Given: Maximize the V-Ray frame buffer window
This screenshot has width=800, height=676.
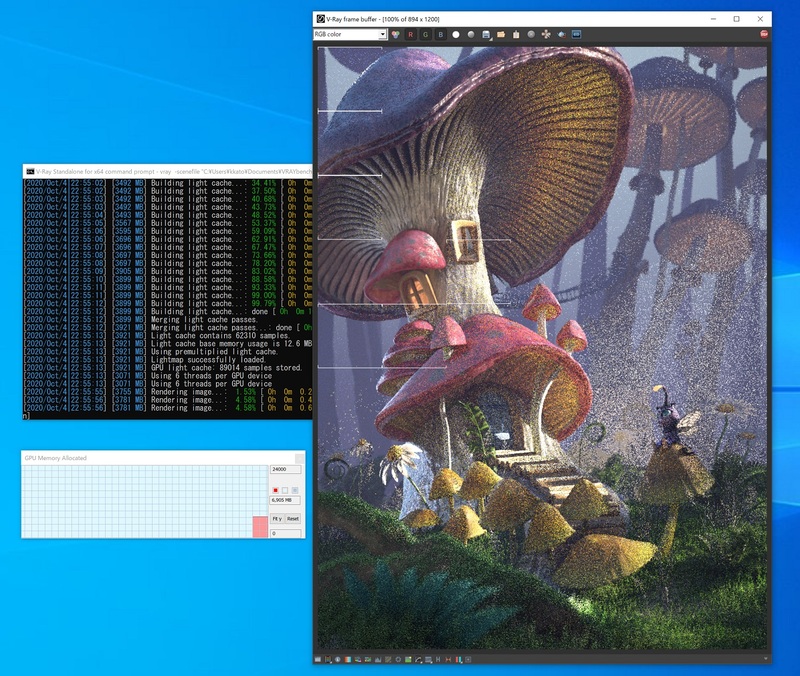Looking at the screenshot, I should tap(736, 19).
